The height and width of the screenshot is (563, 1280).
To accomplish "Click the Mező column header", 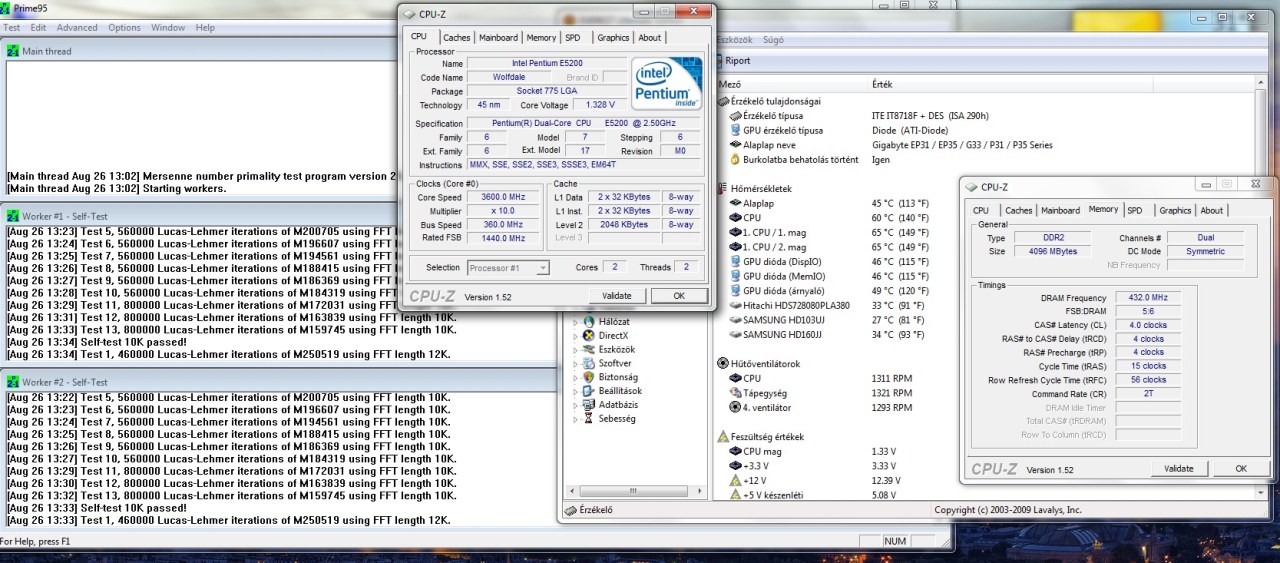I will [x=792, y=85].
